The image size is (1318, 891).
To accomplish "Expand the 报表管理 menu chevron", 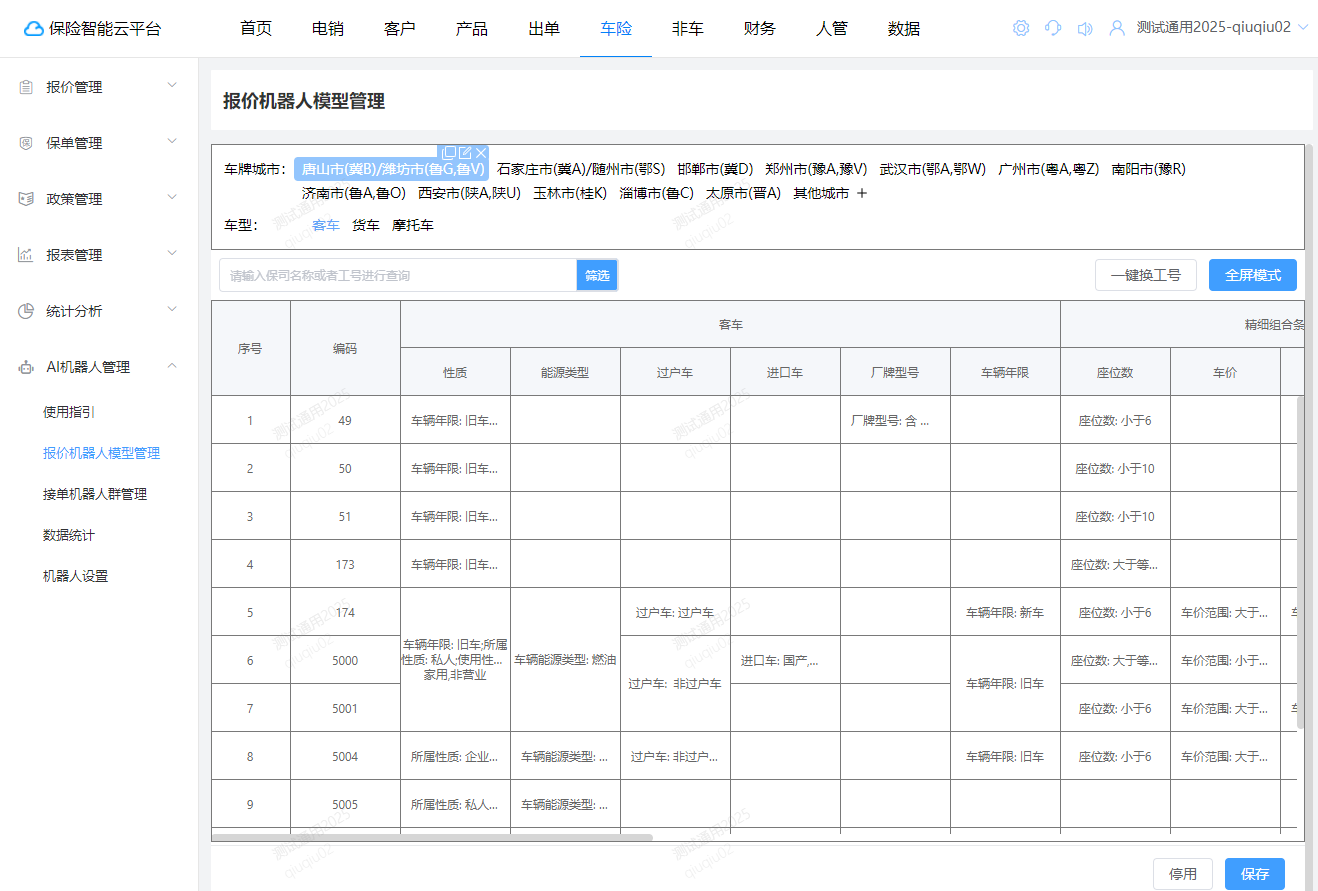I will coord(172,254).
